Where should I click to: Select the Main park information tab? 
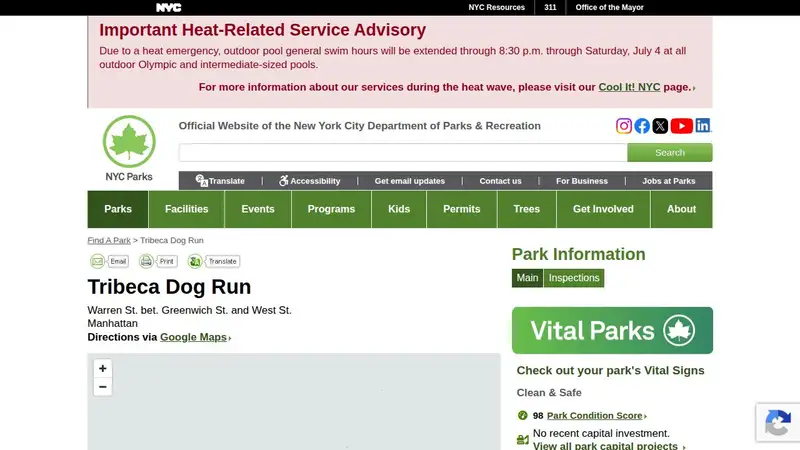[527, 278]
